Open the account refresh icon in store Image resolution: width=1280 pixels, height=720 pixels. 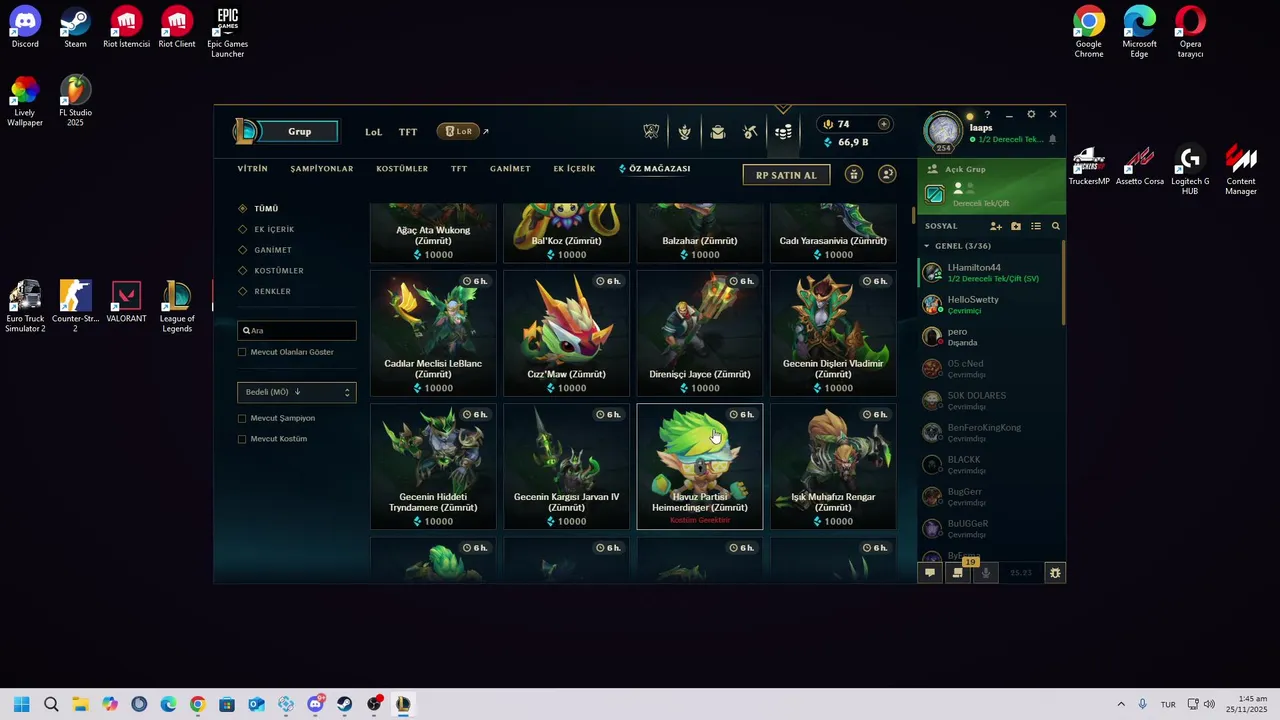pos(887,174)
